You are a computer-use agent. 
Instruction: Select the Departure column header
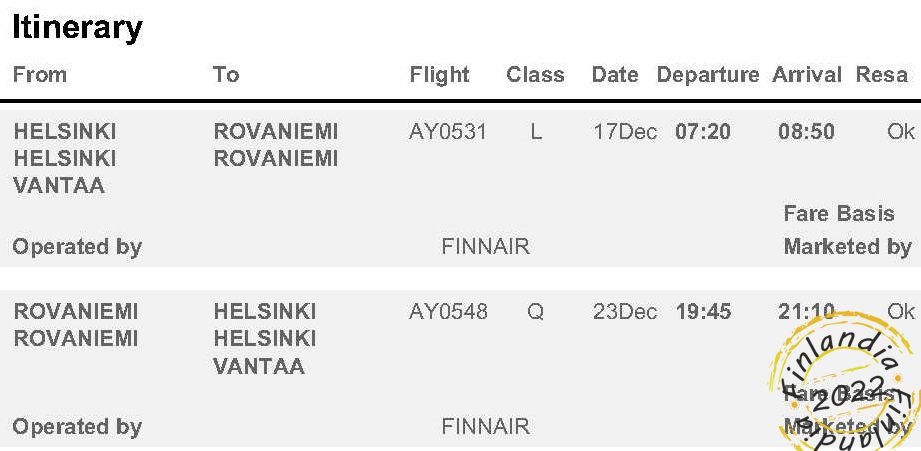(708, 75)
